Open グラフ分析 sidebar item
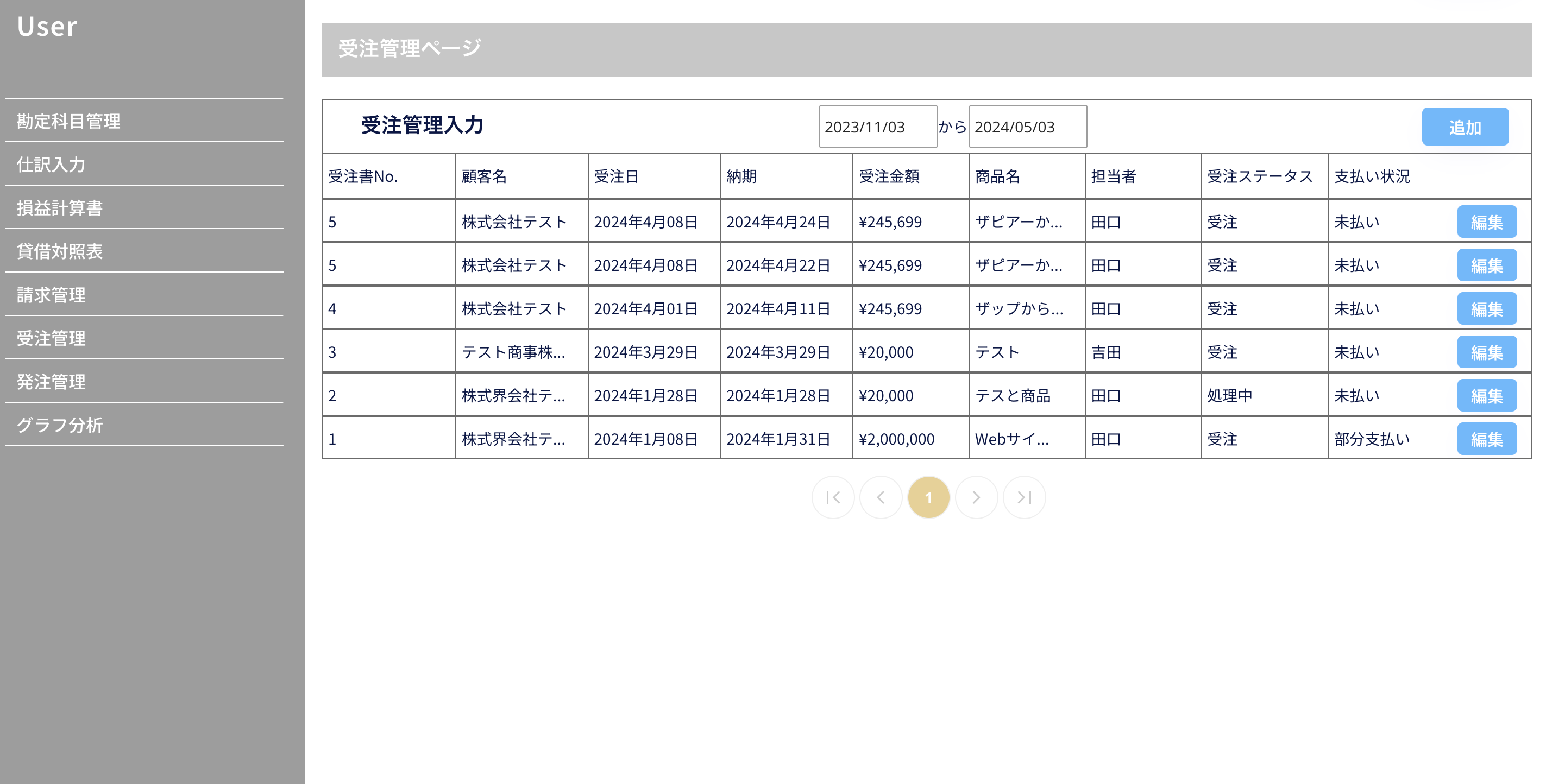1546x784 pixels. click(x=59, y=425)
